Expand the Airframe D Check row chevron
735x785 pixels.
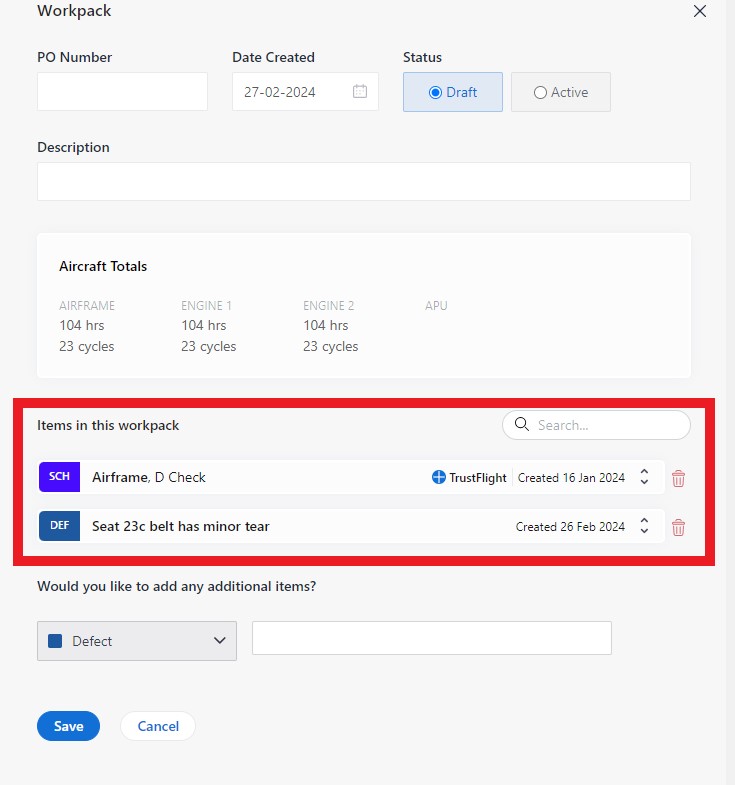tap(645, 478)
